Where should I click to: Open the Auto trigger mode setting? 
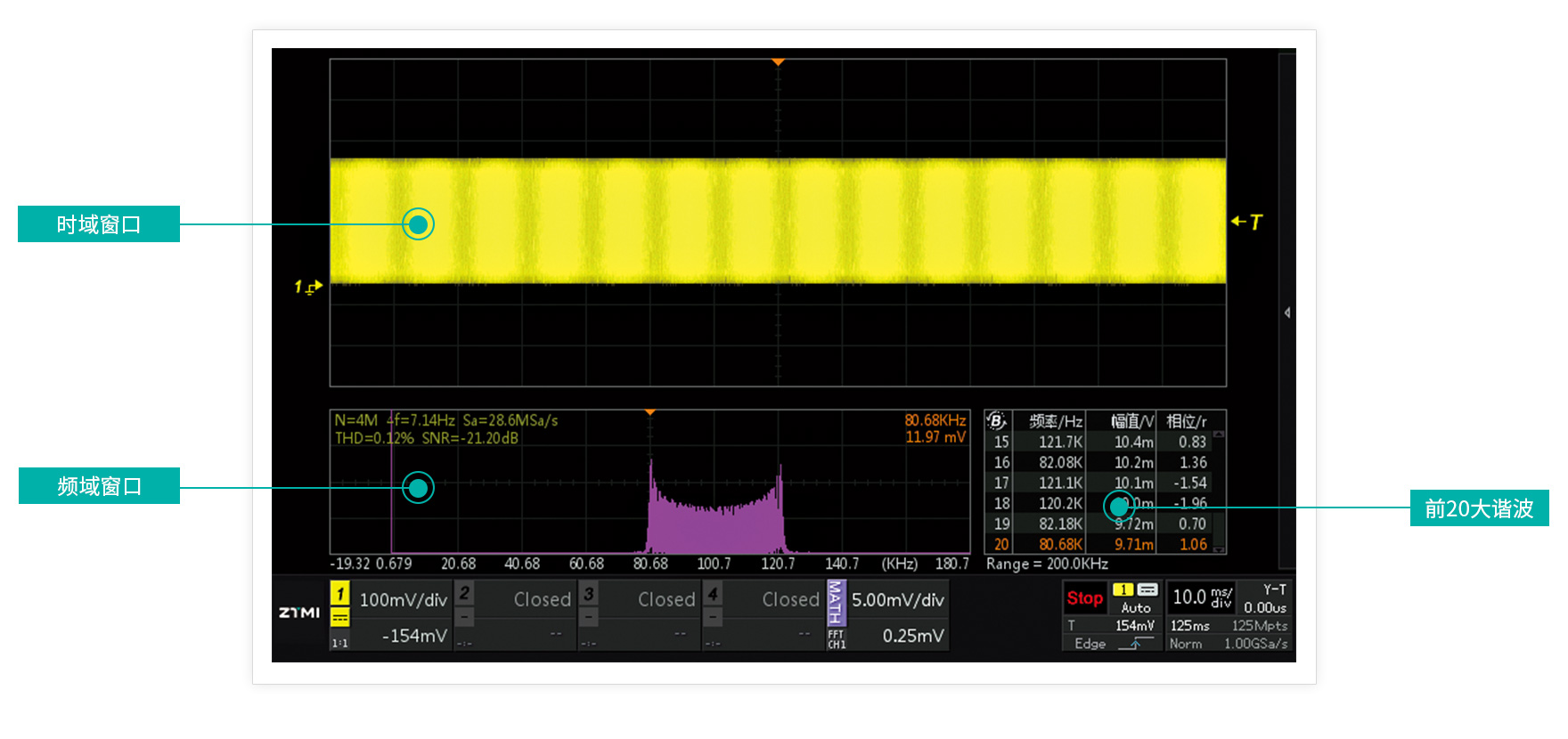pos(1136,607)
